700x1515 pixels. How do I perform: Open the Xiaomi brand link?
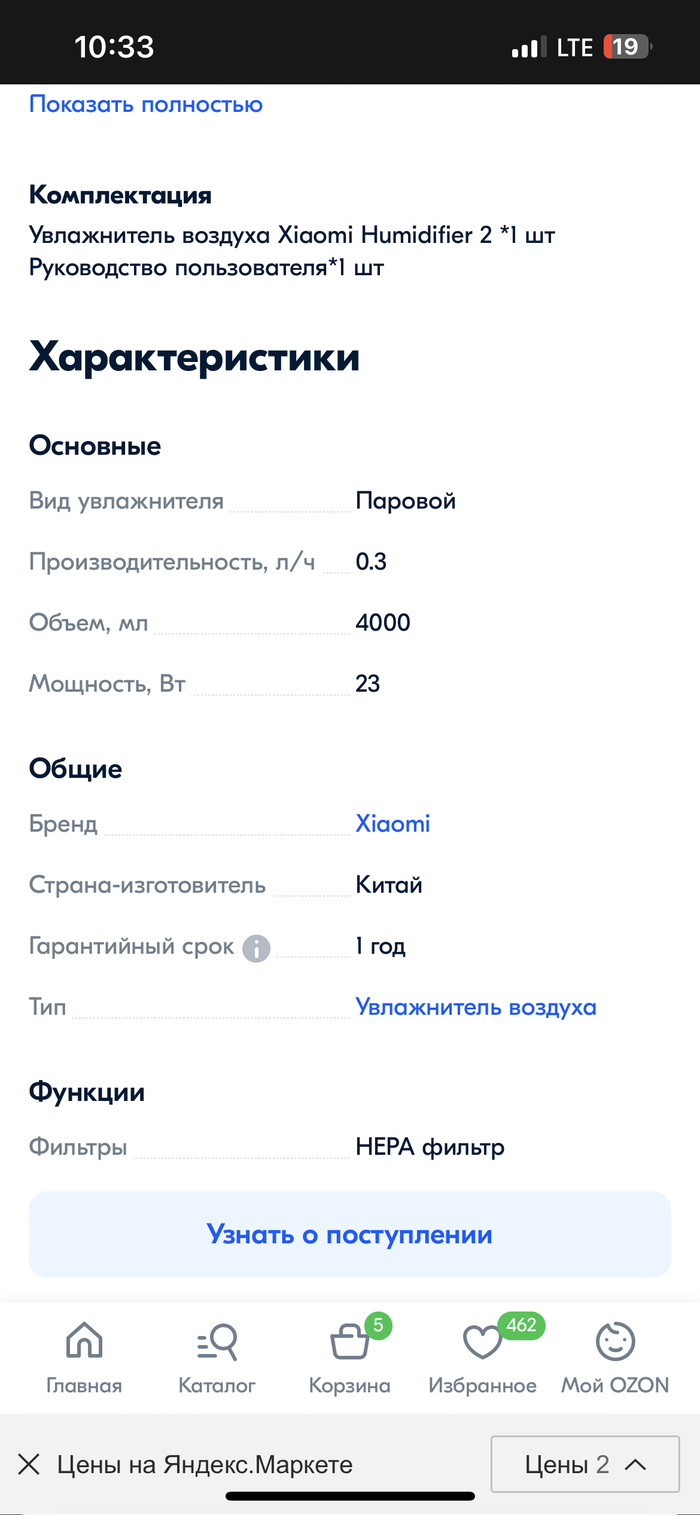[x=393, y=824]
